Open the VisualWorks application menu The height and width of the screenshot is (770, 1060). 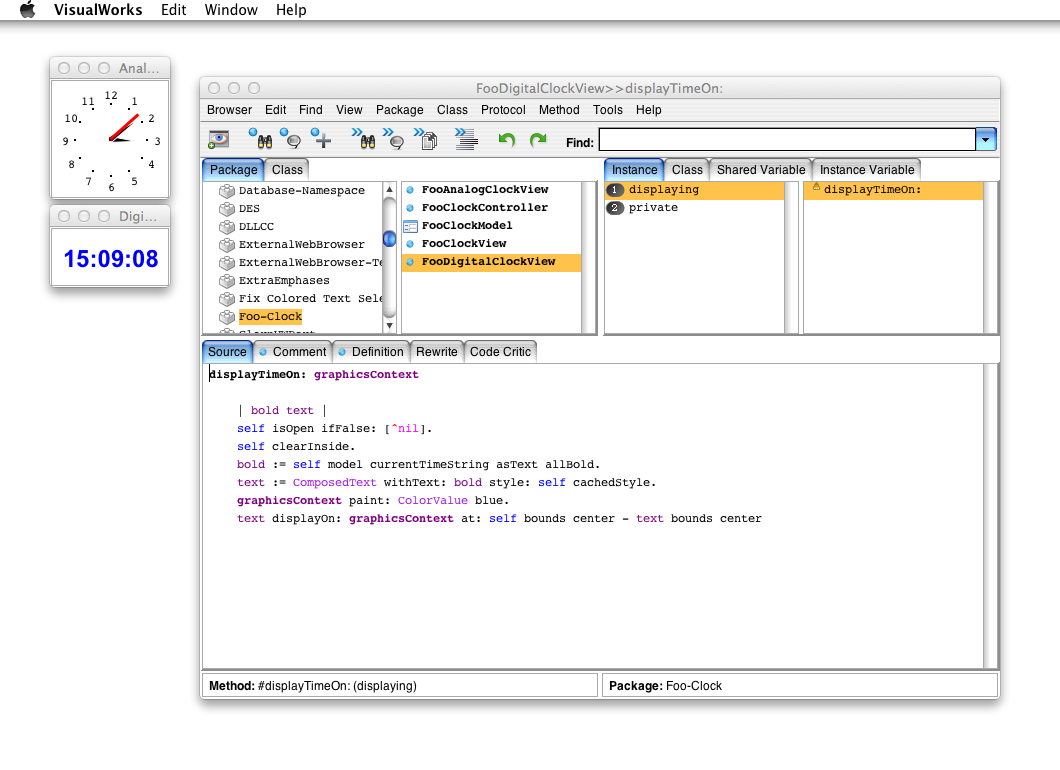click(98, 9)
